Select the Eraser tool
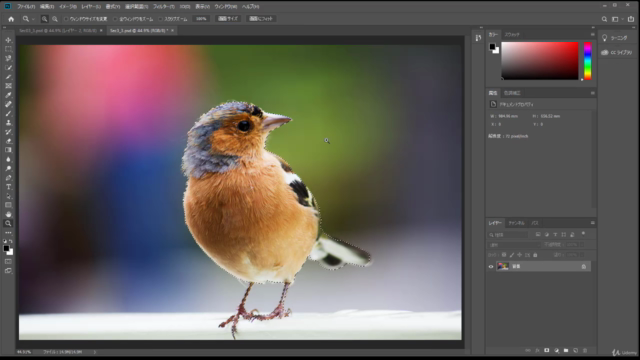 click(x=8, y=141)
